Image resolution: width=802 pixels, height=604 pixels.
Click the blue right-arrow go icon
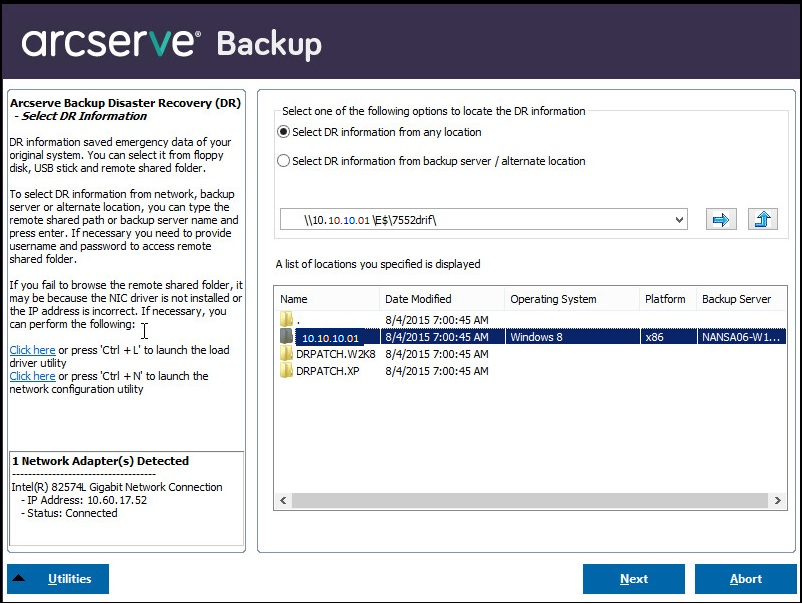(x=721, y=219)
